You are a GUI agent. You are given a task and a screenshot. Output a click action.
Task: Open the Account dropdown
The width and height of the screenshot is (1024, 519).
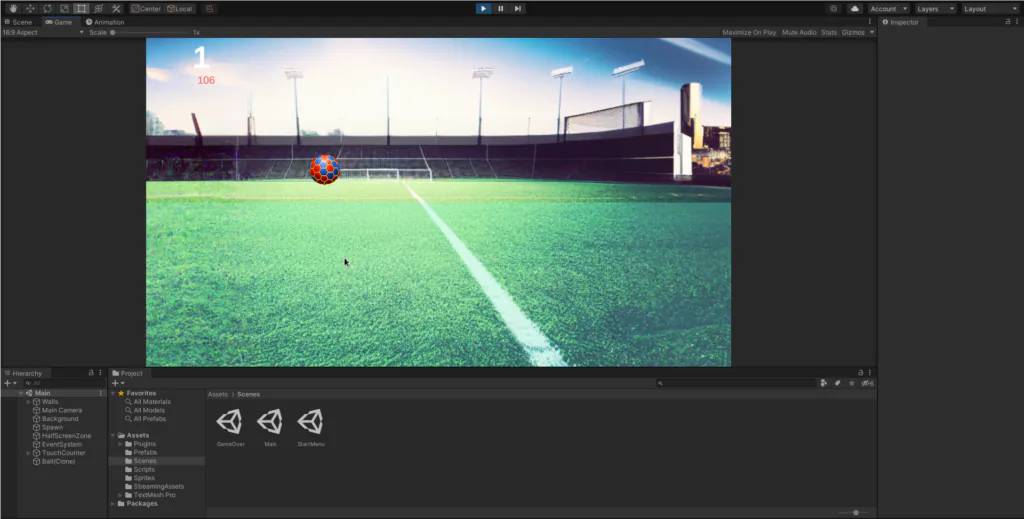point(888,8)
